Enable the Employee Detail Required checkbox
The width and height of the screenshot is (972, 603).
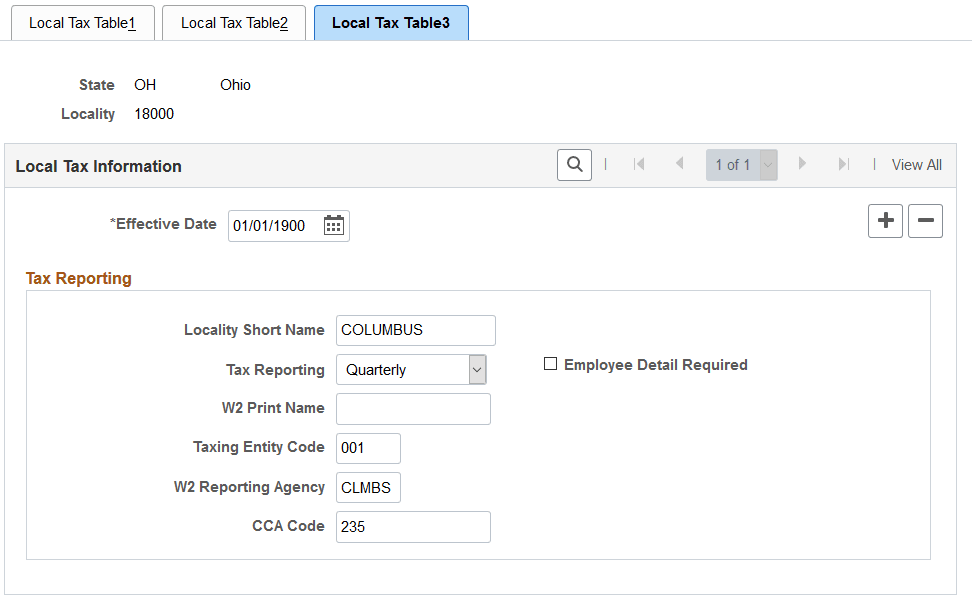pyautogui.click(x=550, y=364)
